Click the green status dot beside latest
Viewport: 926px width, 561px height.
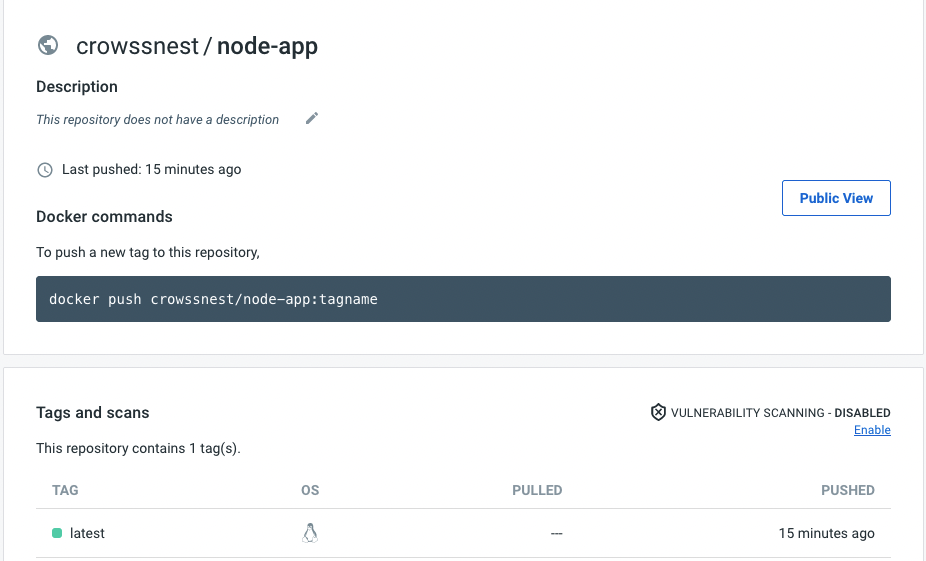(57, 533)
